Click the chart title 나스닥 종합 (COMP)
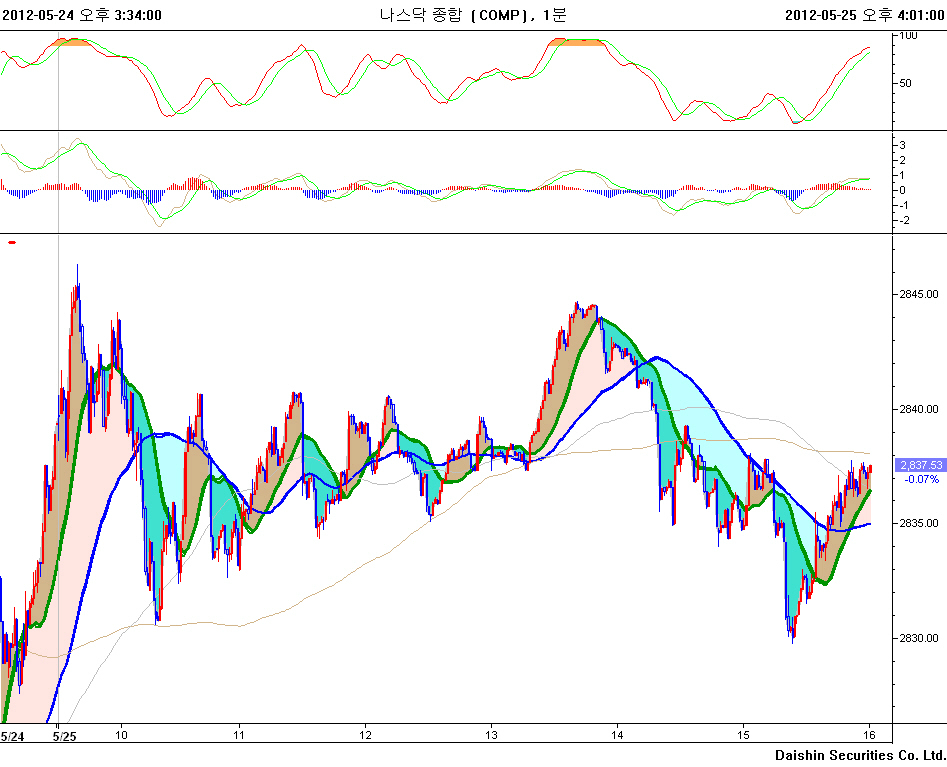Image resolution: width=947 pixels, height=767 pixels. (459, 14)
